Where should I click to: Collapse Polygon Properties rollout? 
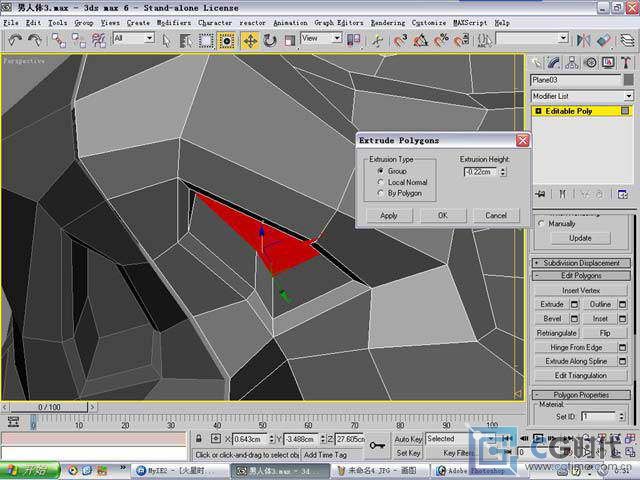point(581,395)
